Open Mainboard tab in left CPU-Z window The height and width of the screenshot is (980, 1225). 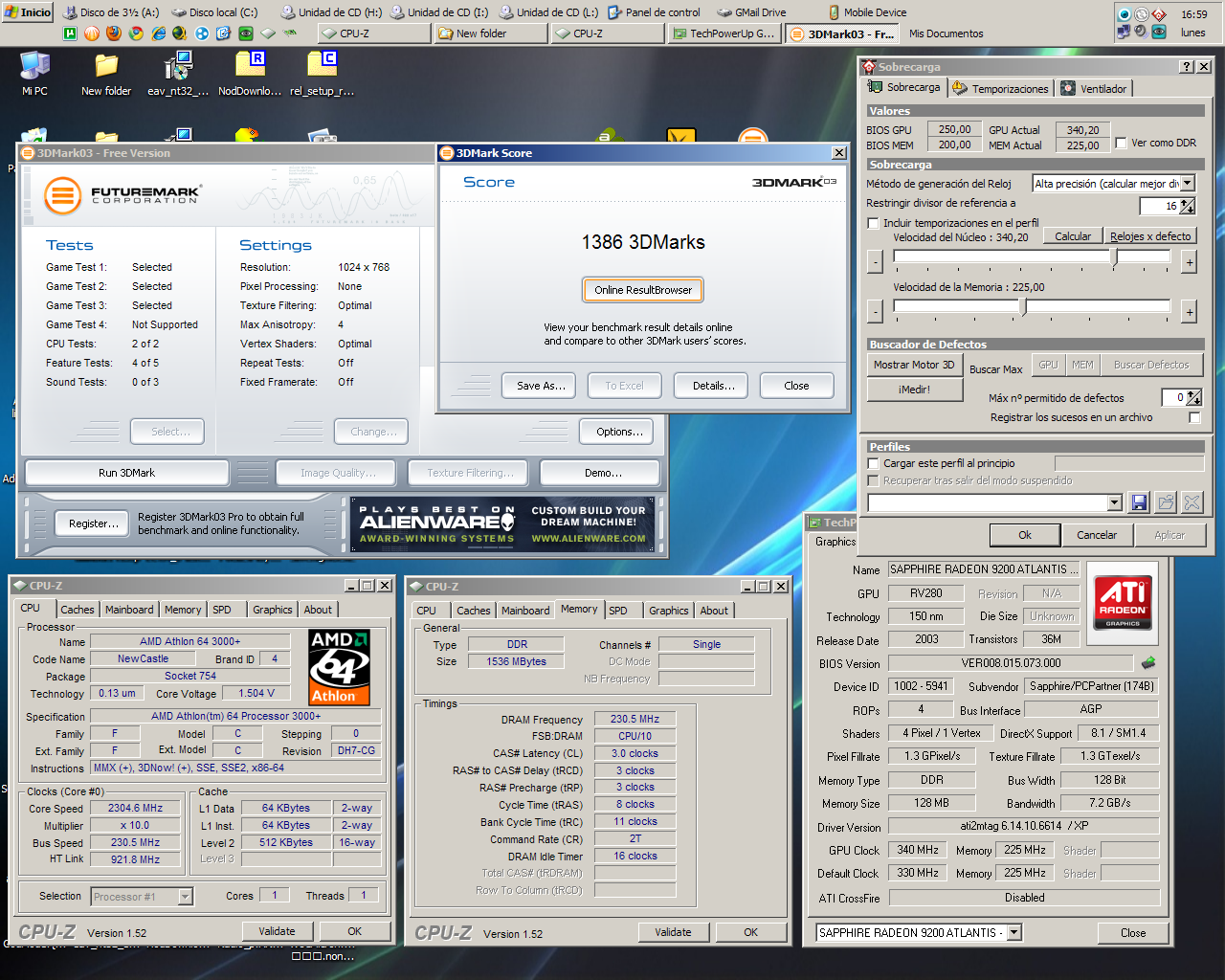point(129,610)
